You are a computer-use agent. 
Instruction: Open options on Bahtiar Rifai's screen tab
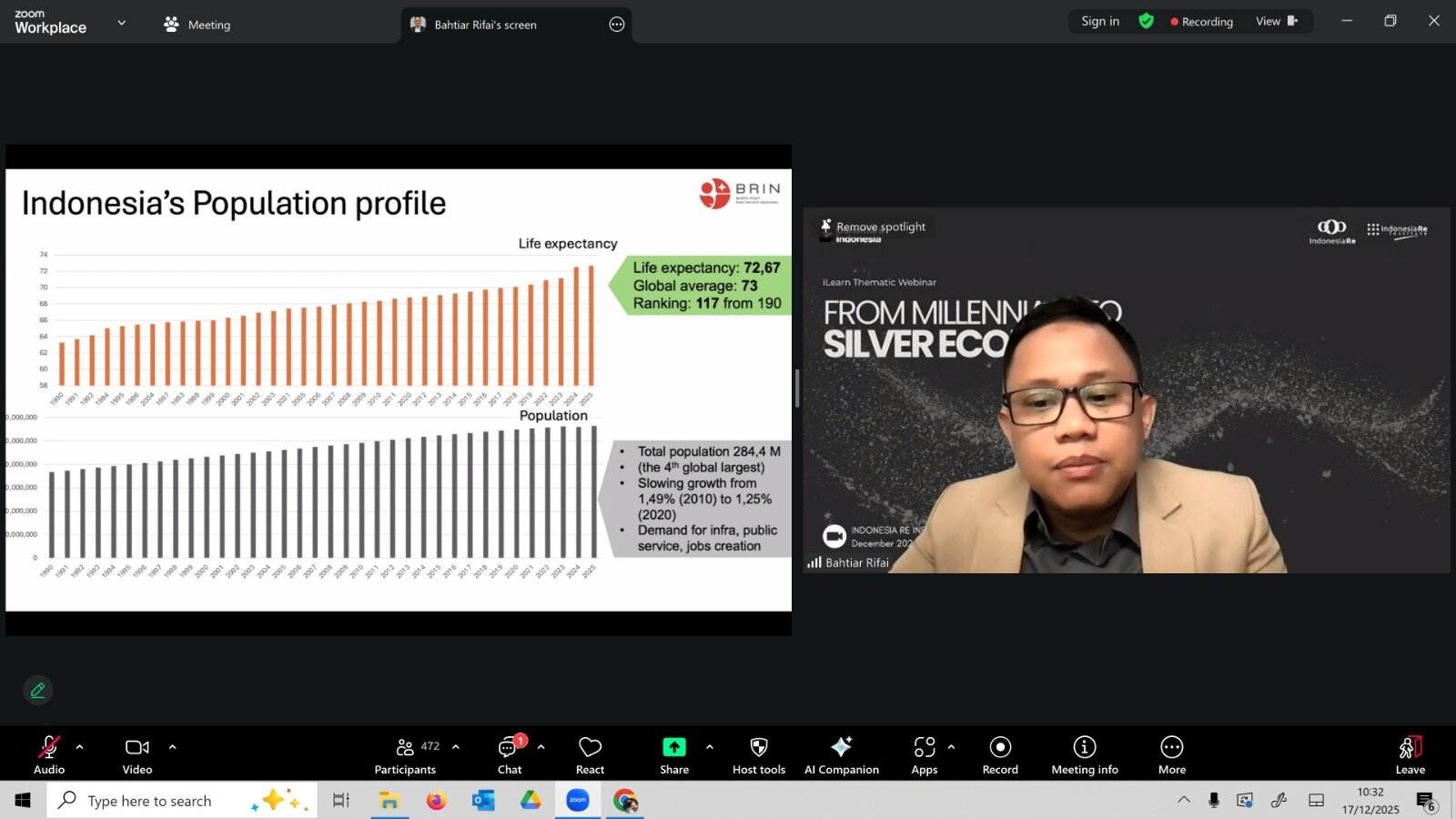[x=616, y=25]
